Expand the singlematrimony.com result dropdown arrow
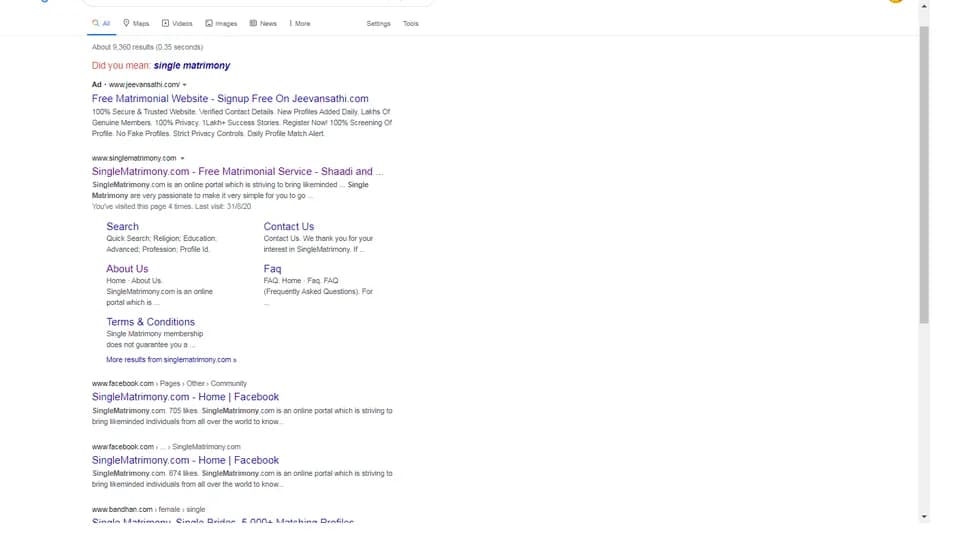This screenshot has height=550, width=960. 182,158
